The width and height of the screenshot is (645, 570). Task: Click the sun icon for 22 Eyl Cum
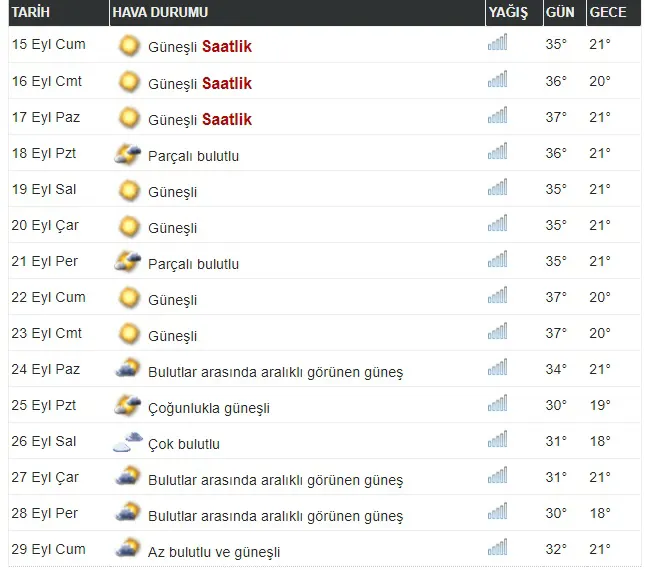coord(128,298)
